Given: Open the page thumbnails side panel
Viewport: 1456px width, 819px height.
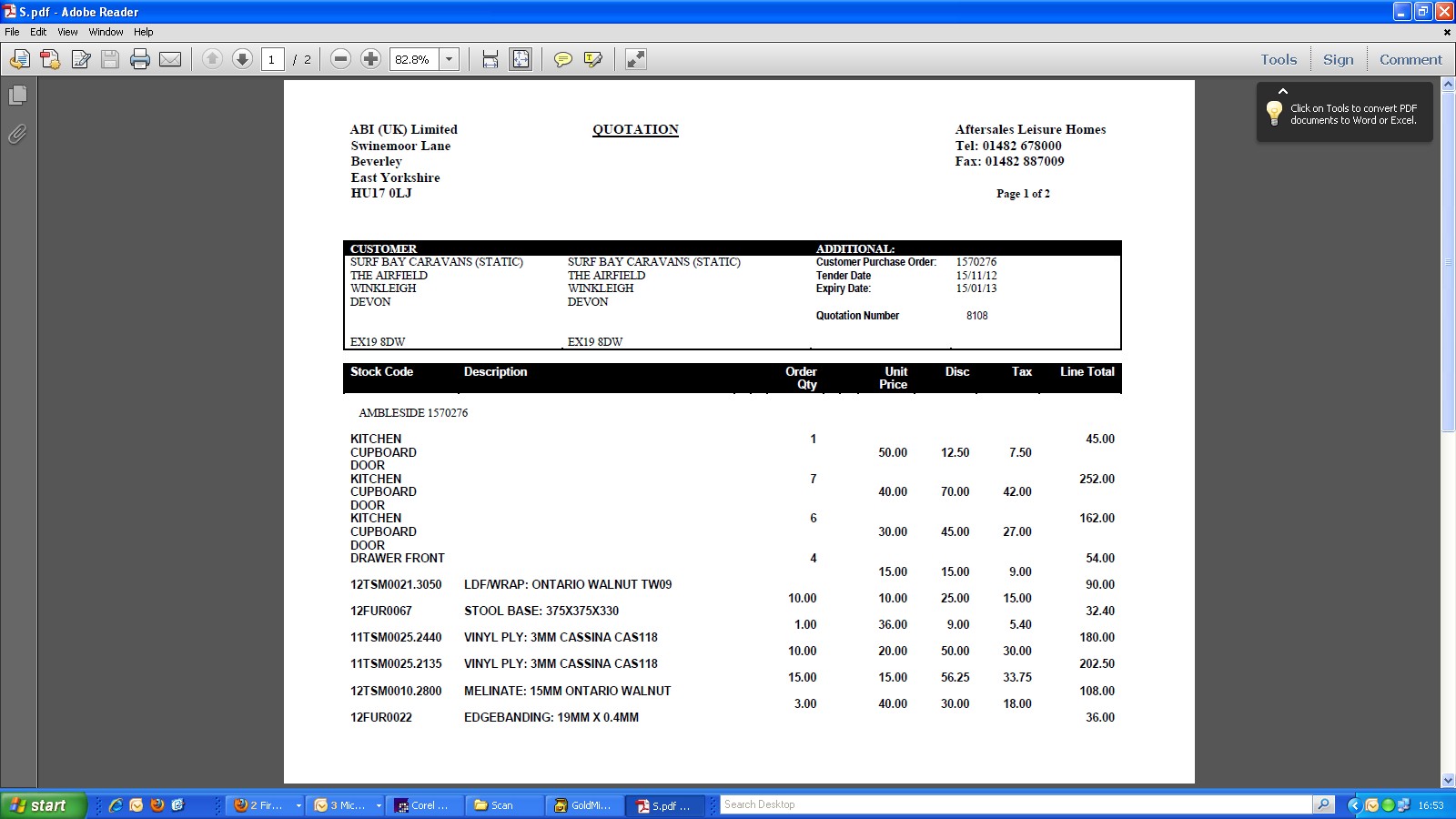Looking at the screenshot, I should [x=17, y=95].
